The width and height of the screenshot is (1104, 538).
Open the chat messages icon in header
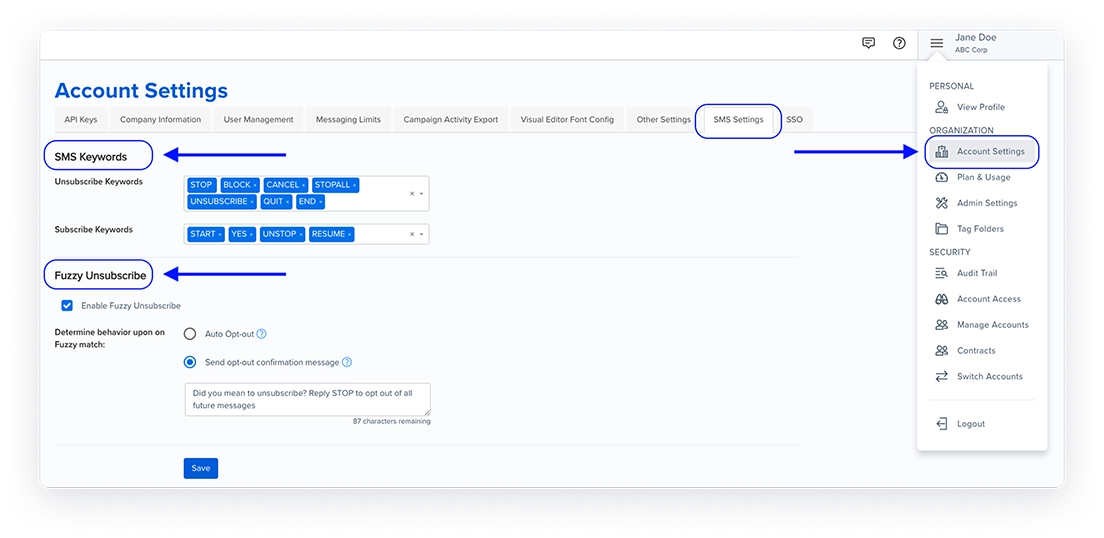click(x=868, y=43)
